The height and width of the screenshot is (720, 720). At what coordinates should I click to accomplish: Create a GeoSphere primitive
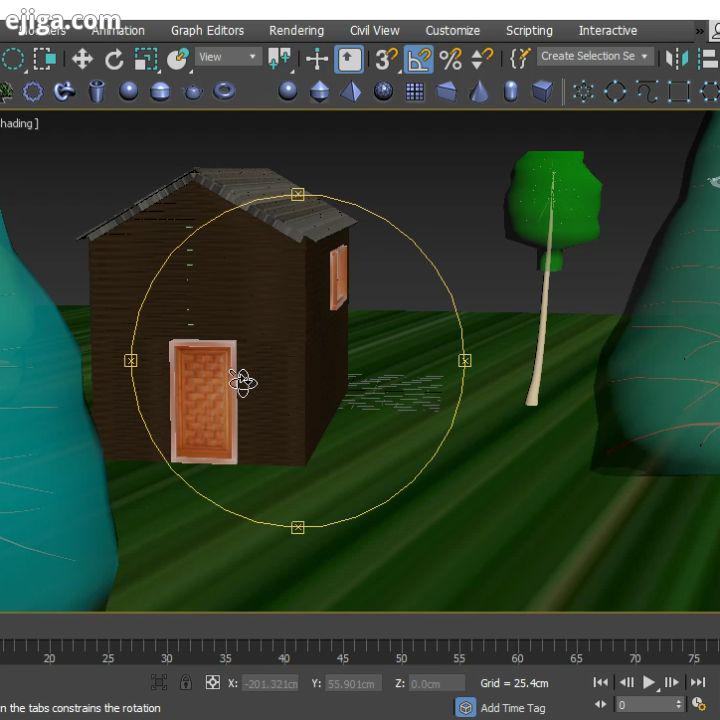383,91
